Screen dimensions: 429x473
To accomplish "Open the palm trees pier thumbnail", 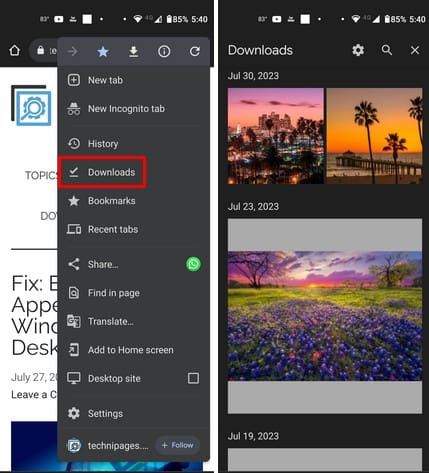I will (x=374, y=136).
